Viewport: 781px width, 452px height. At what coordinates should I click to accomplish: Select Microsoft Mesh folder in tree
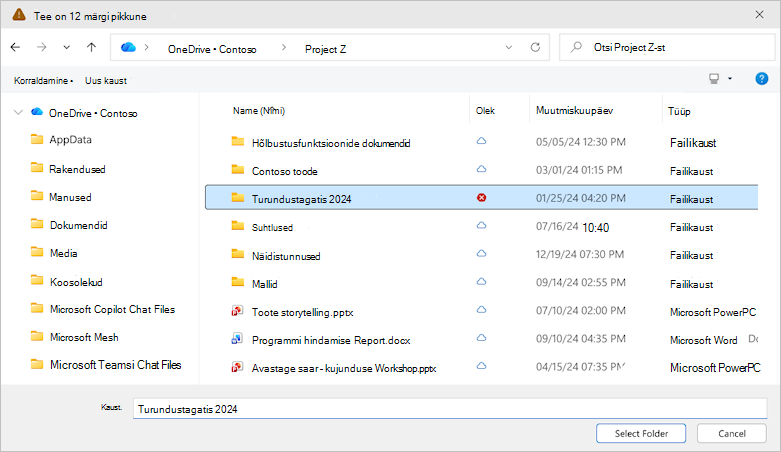pos(84,337)
